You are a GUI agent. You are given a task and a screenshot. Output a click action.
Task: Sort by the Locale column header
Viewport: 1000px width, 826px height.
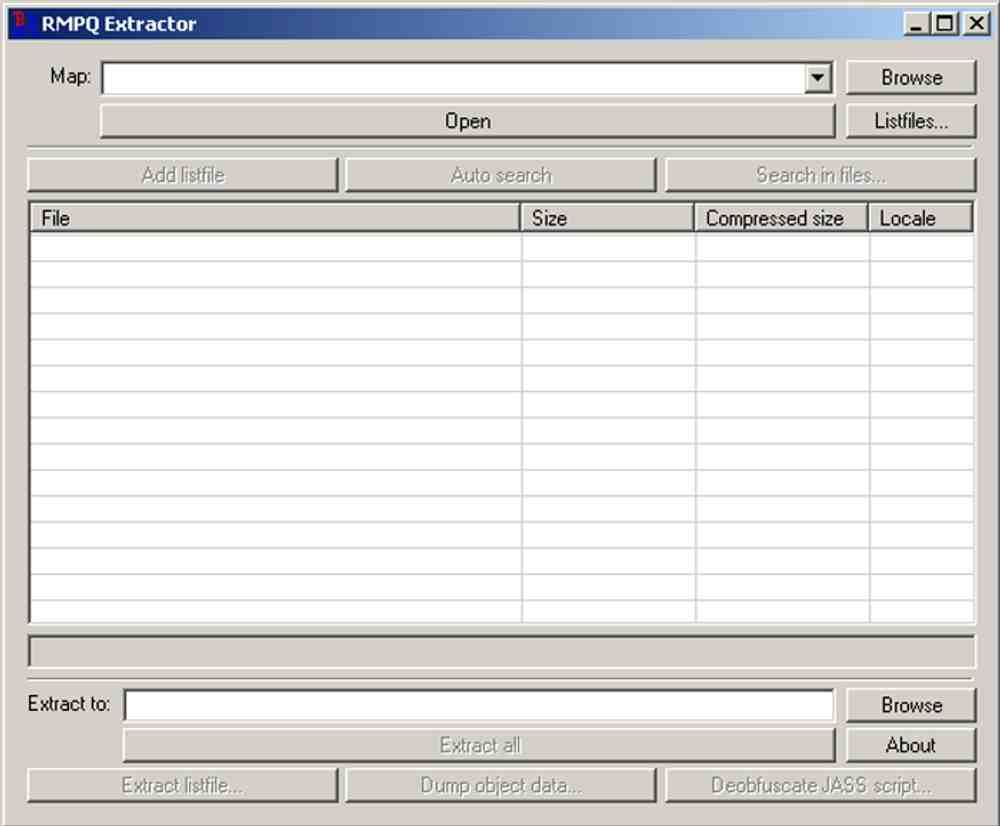point(921,218)
